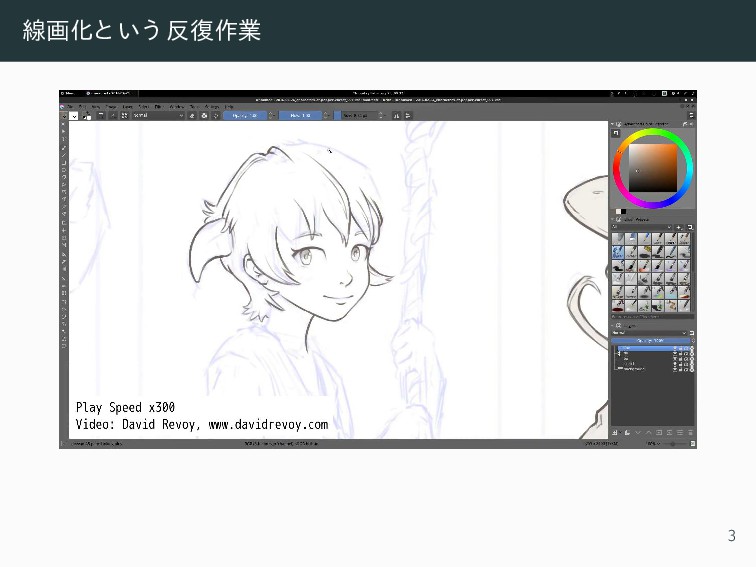Screen dimensions: 756x567
Task: Click the Flow slider in top toolbar
Action: (300, 116)
